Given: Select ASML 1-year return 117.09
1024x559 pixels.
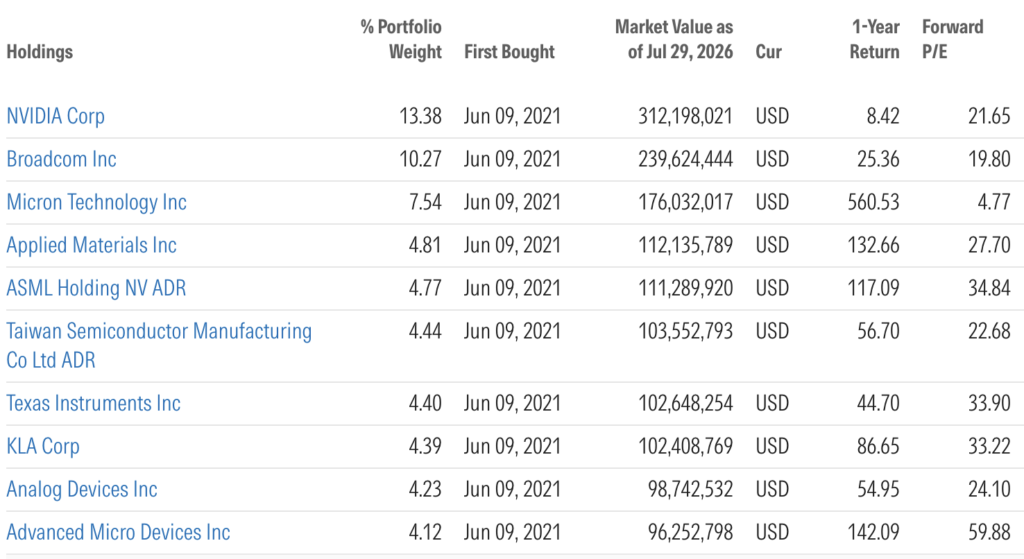Looking at the screenshot, I should (x=874, y=289).
